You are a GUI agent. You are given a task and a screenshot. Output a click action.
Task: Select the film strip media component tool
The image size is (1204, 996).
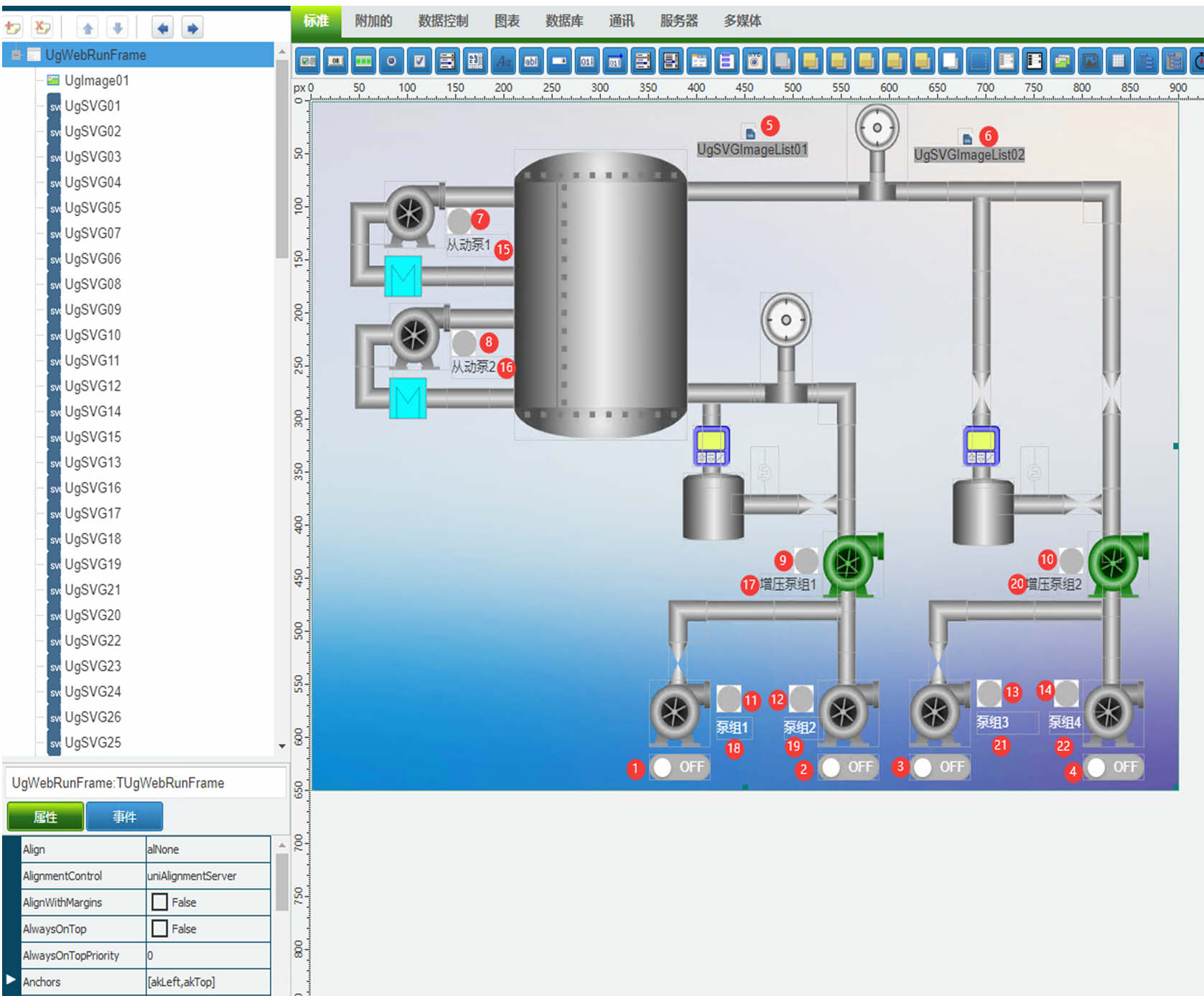(1035, 62)
